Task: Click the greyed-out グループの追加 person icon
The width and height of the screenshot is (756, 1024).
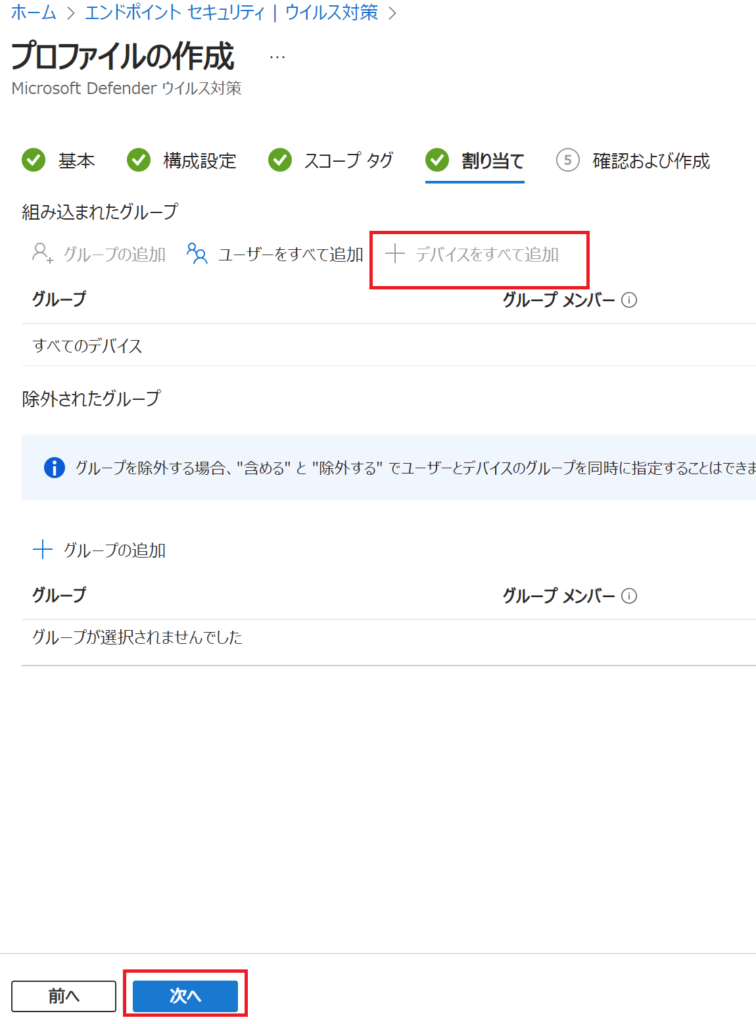Action: pos(42,254)
